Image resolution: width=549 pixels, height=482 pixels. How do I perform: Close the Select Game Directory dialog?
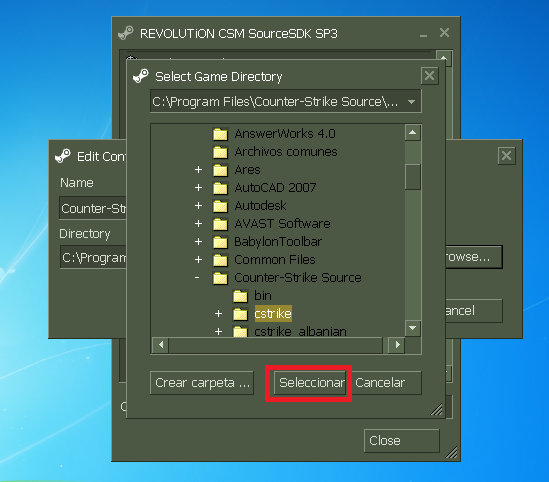[430, 76]
